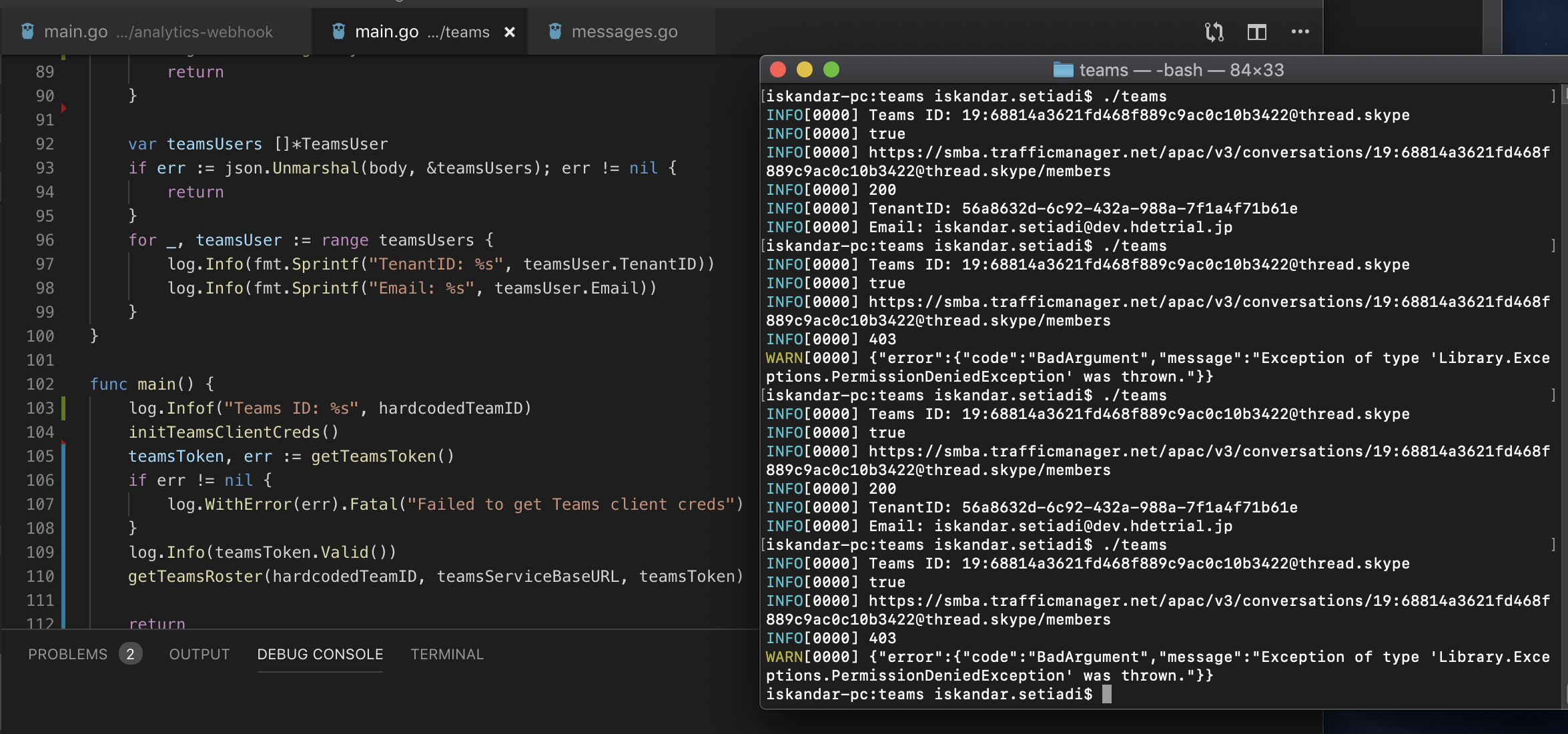Viewport: 1568px width, 734px height.
Task: Click the Open Changes compare icon
Action: (x=1214, y=31)
